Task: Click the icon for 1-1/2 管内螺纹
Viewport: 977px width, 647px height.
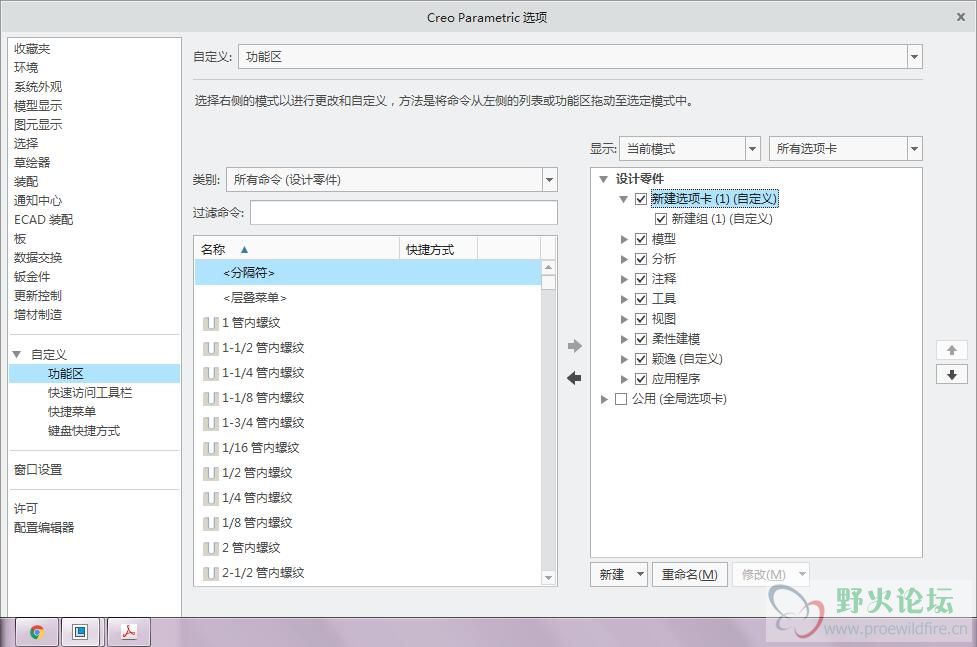Action: click(211, 348)
